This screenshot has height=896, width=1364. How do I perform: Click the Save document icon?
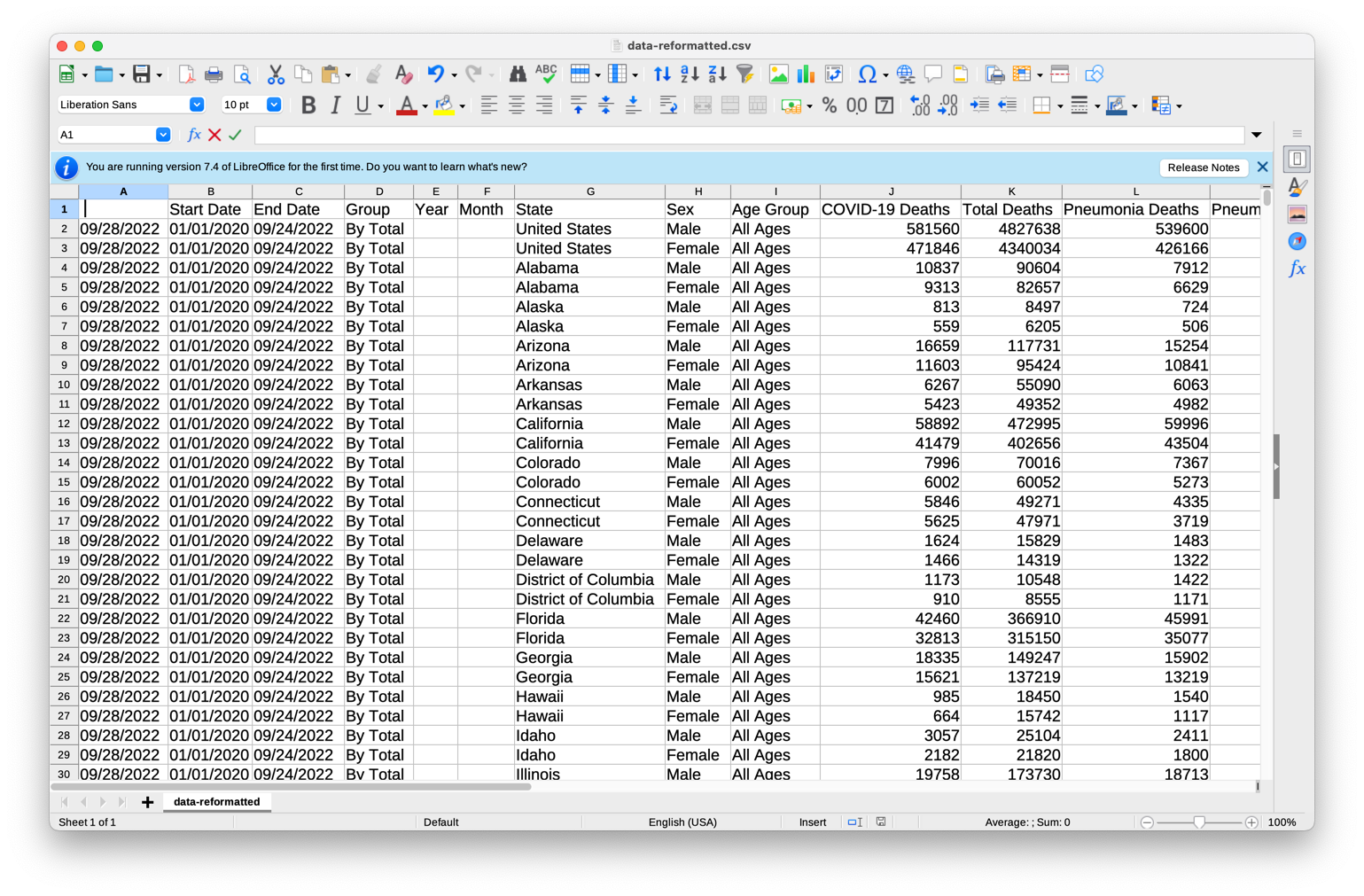click(141, 74)
